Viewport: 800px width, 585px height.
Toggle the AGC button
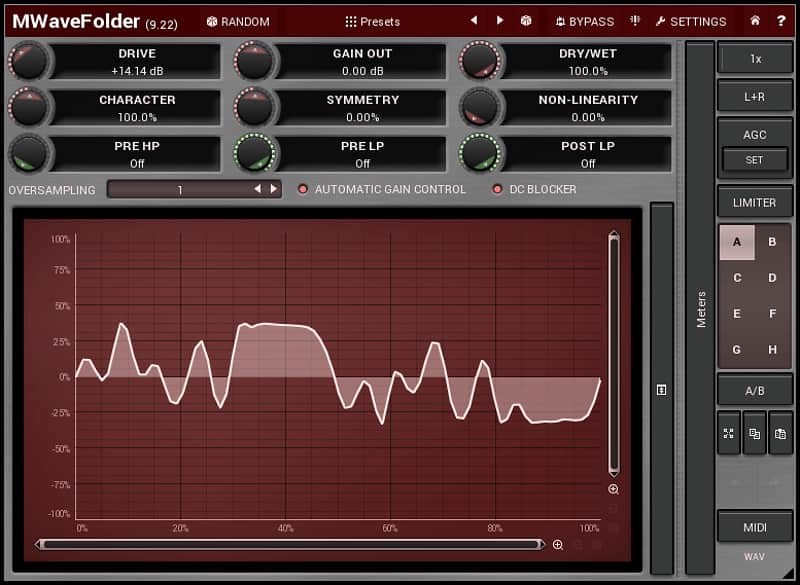pos(755,135)
